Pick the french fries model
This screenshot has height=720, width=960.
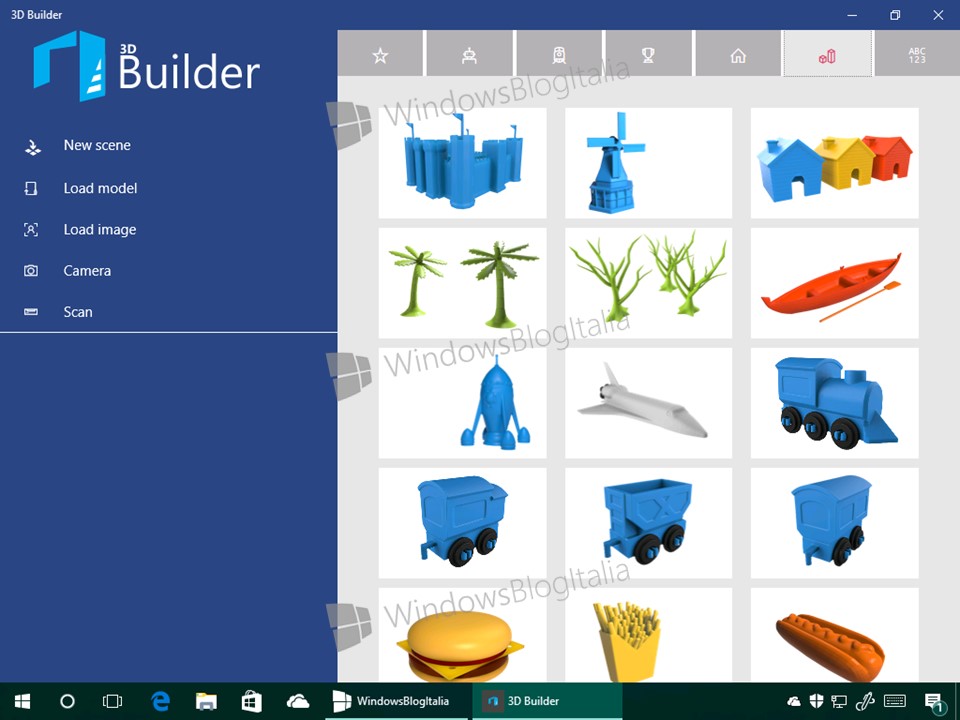coord(648,635)
